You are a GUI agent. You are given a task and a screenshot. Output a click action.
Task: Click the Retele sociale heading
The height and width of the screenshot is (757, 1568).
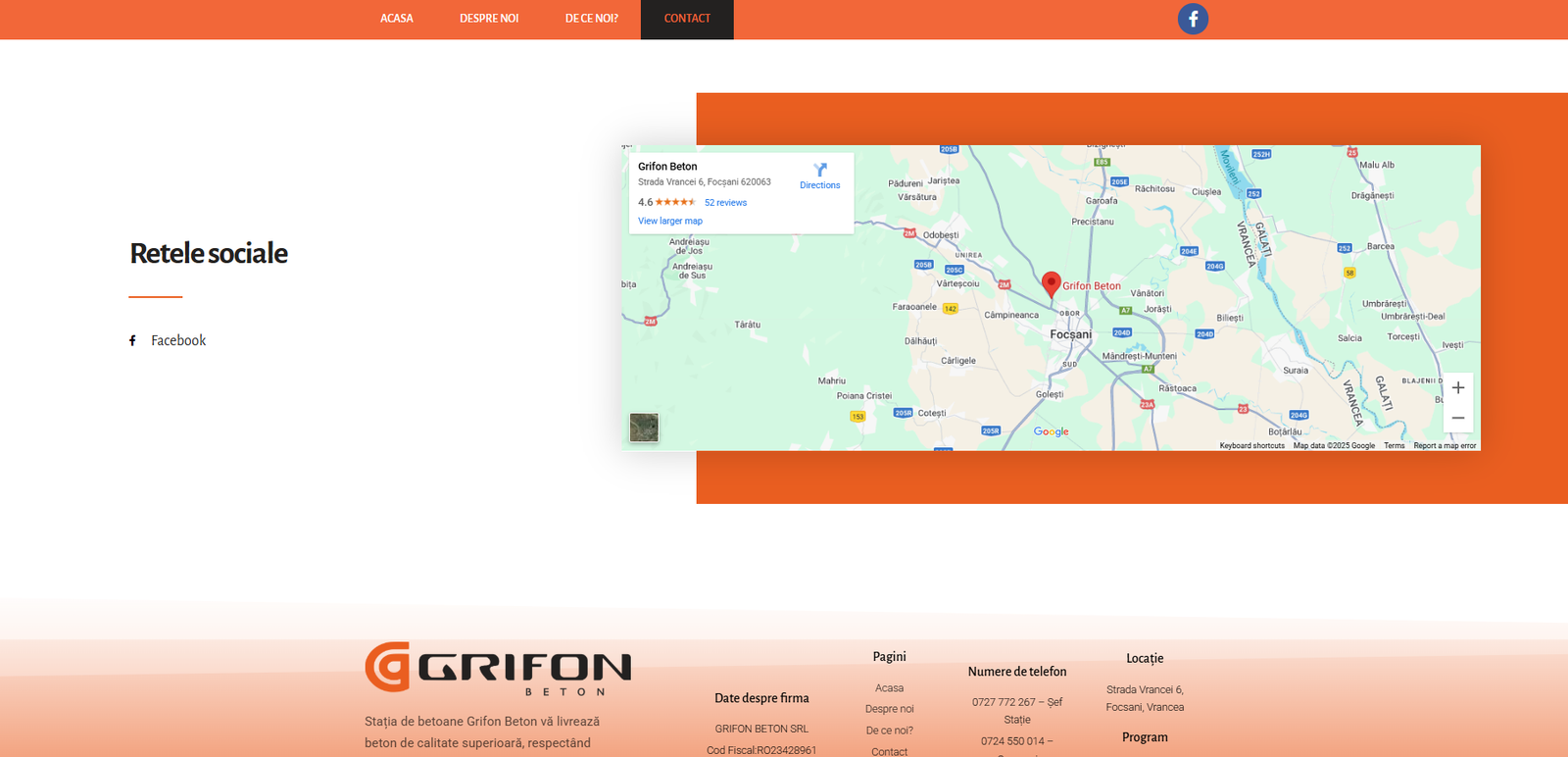[x=209, y=253]
